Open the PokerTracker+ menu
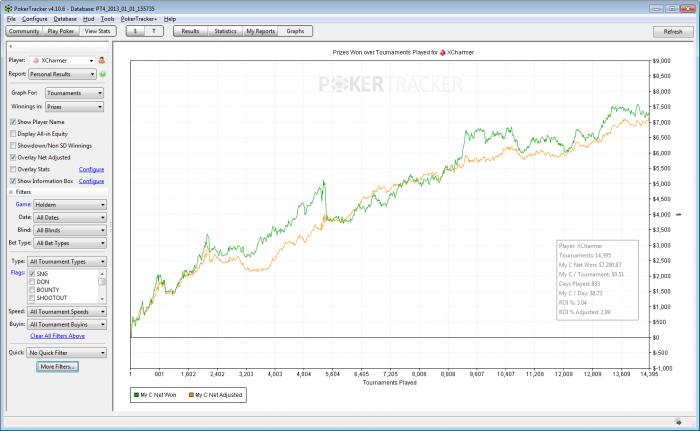This screenshot has height=431, width=700. 138,19
